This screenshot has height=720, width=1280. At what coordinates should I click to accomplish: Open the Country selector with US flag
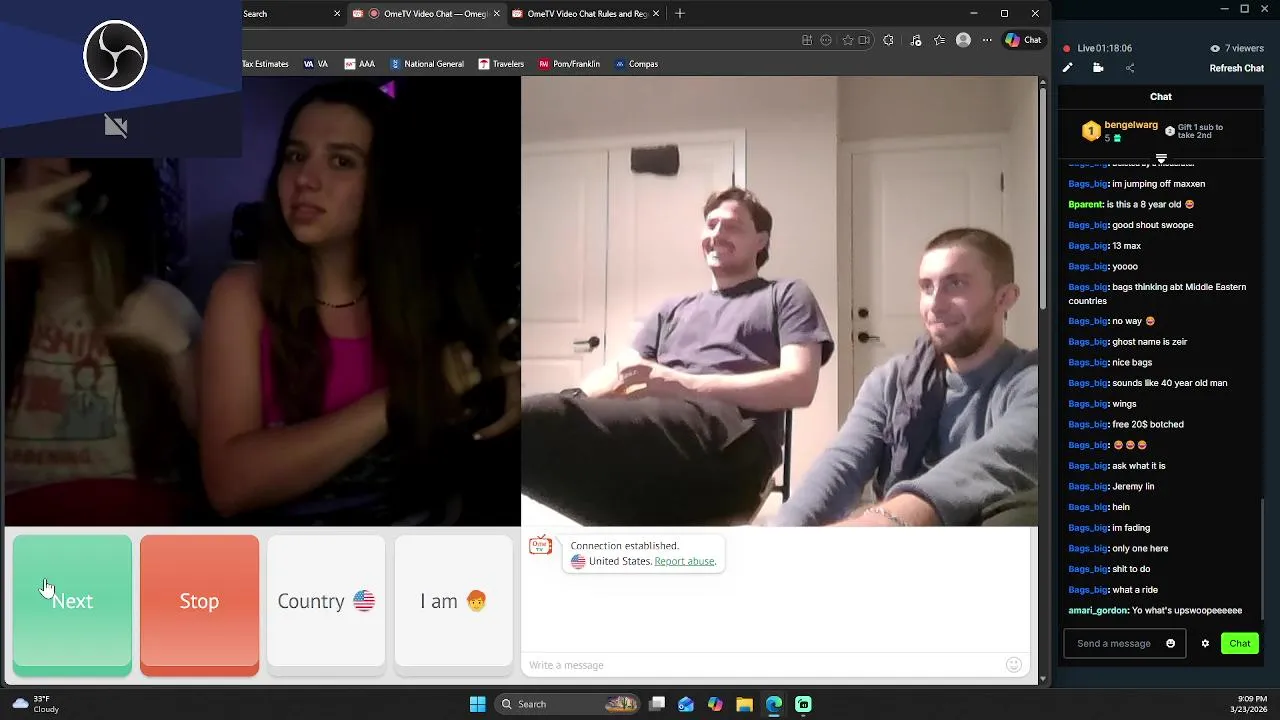(x=326, y=601)
